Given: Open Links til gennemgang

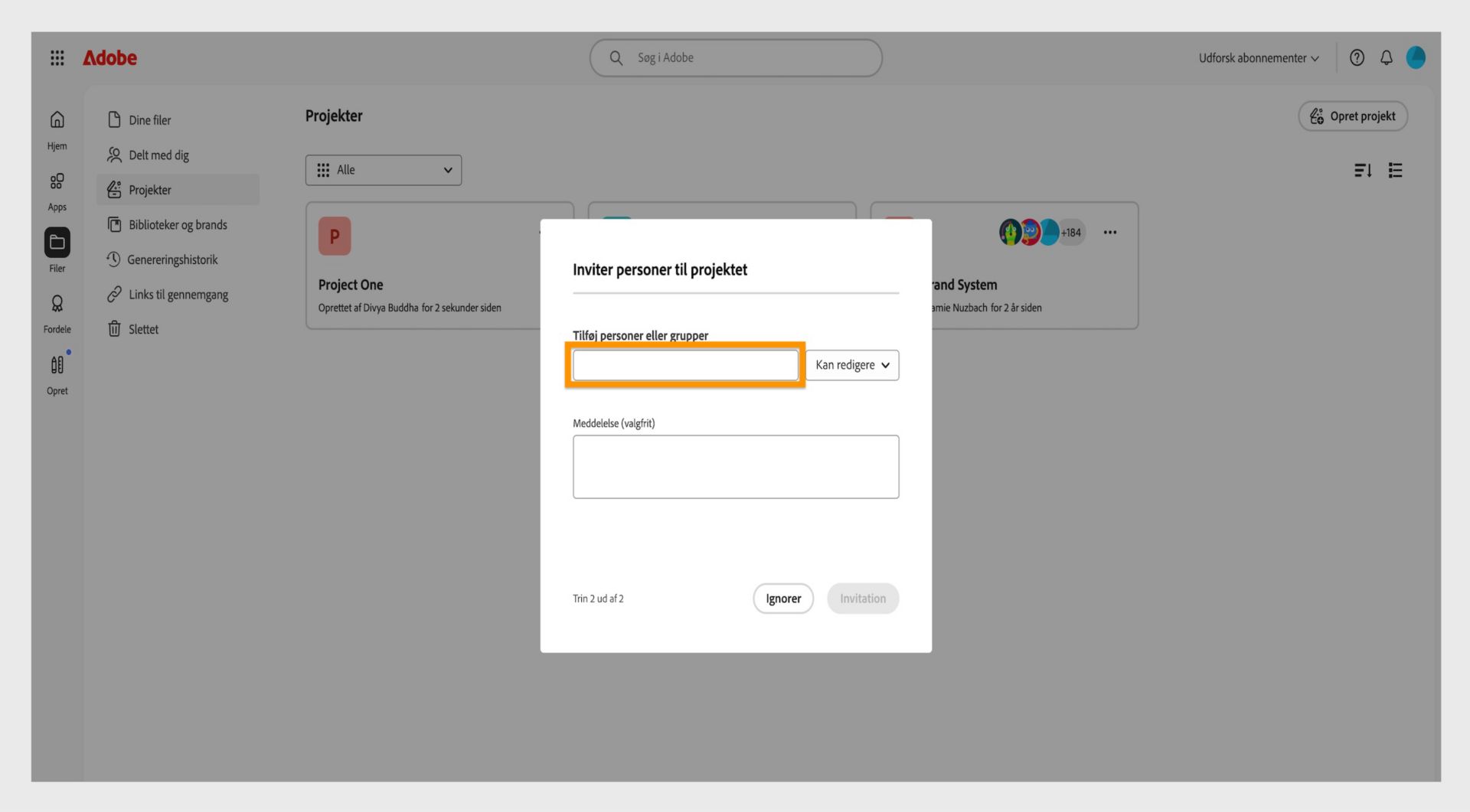Looking at the screenshot, I should (x=178, y=295).
